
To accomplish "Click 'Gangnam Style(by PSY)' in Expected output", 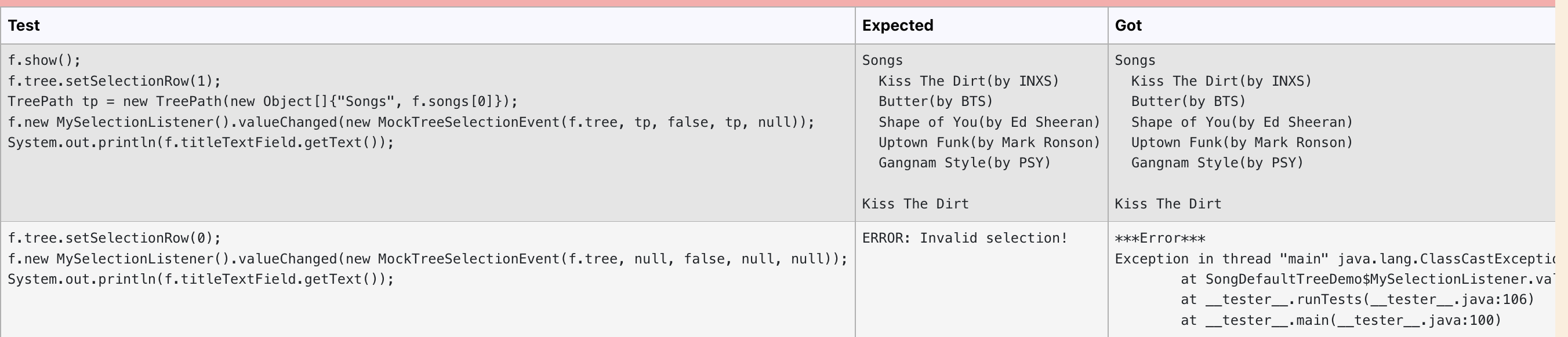I will pos(964,162).
